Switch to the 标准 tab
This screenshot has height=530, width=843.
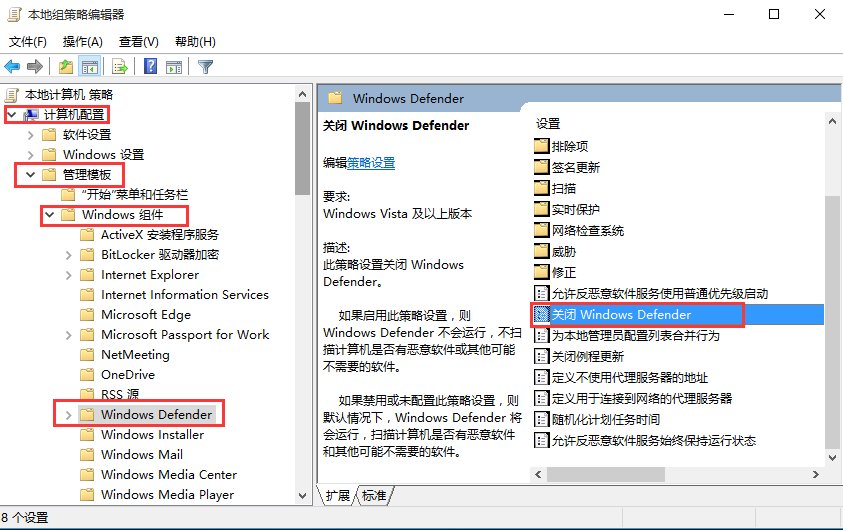click(374, 496)
